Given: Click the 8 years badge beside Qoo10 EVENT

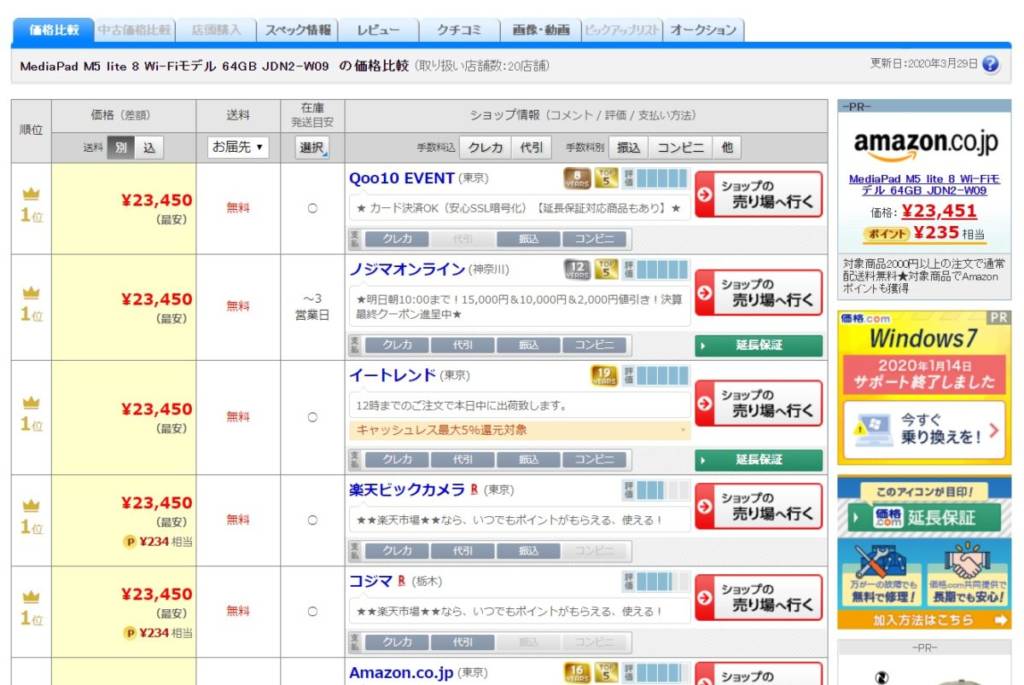Looking at the screenshot, I should pos(577,178).
